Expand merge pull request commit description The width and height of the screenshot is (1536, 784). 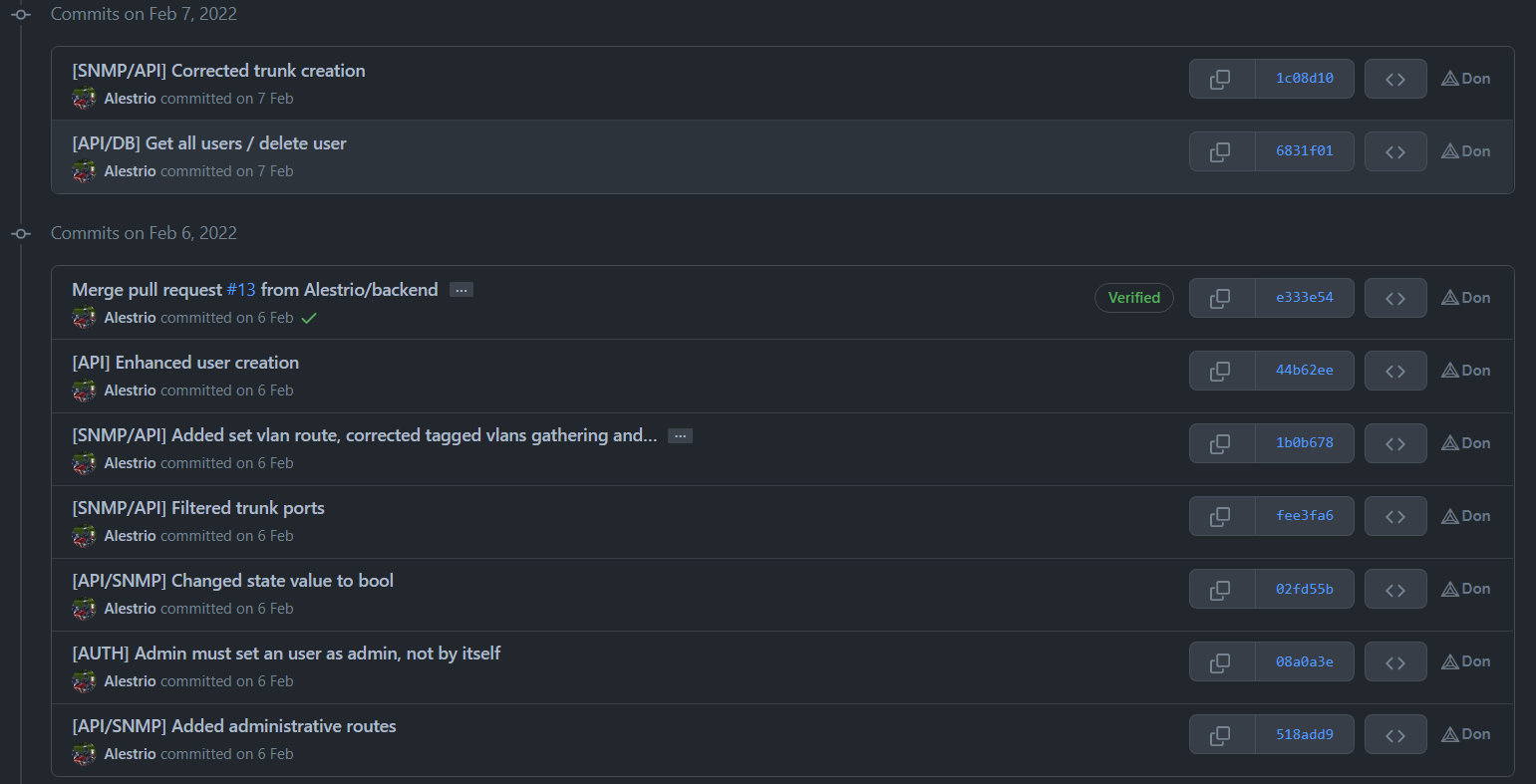pos(461,290)
